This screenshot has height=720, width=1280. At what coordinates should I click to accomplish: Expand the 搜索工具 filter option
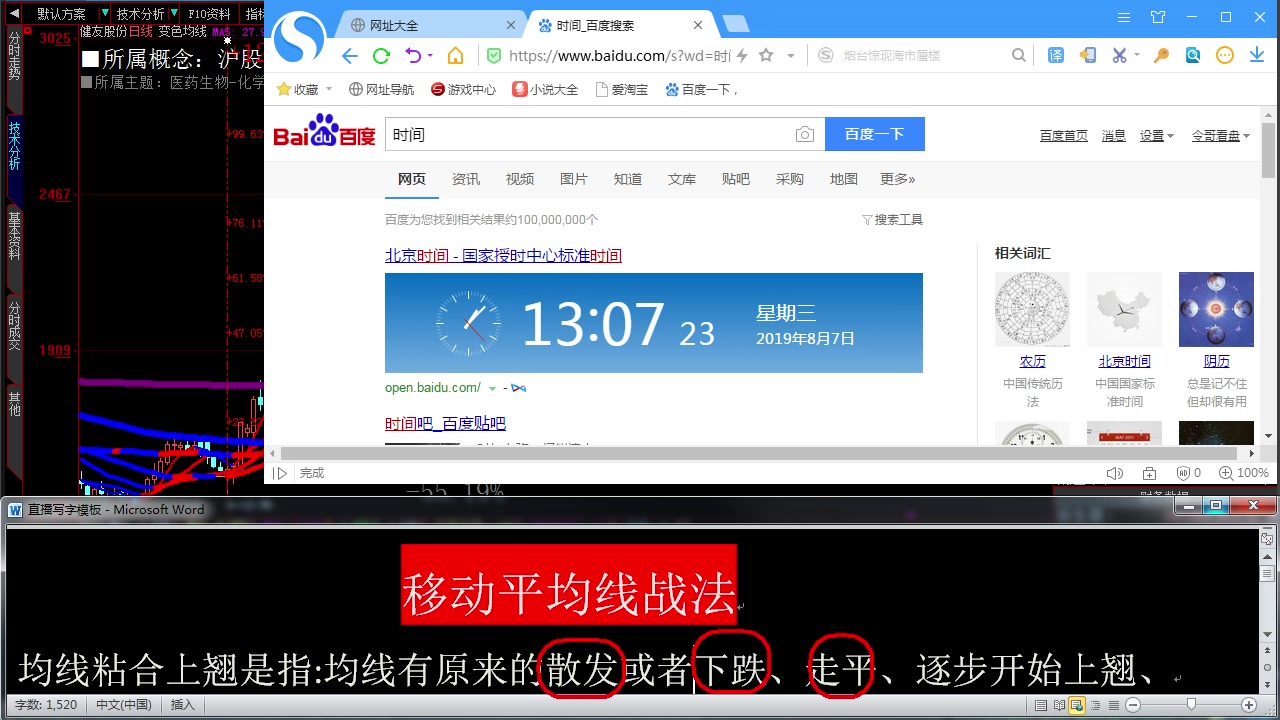tap(892, 220)
